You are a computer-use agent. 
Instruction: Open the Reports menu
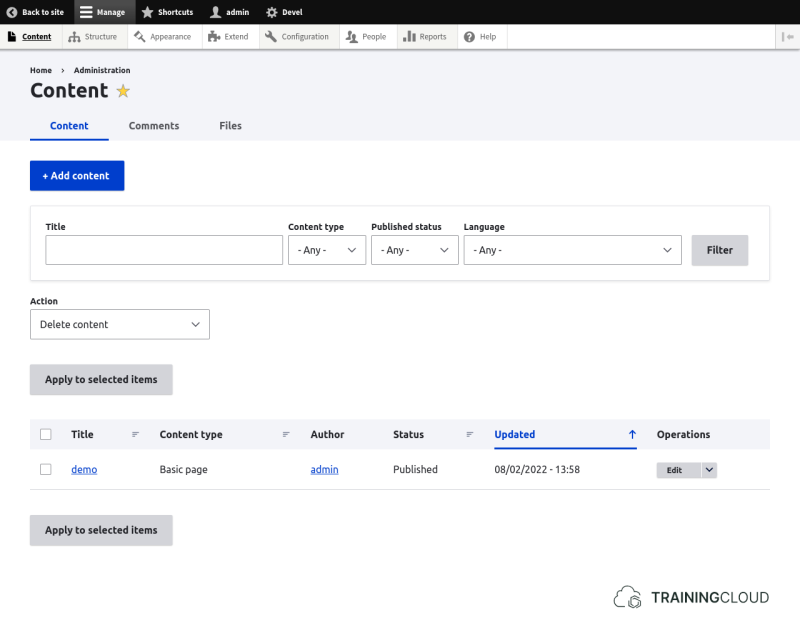click(426, 37)
